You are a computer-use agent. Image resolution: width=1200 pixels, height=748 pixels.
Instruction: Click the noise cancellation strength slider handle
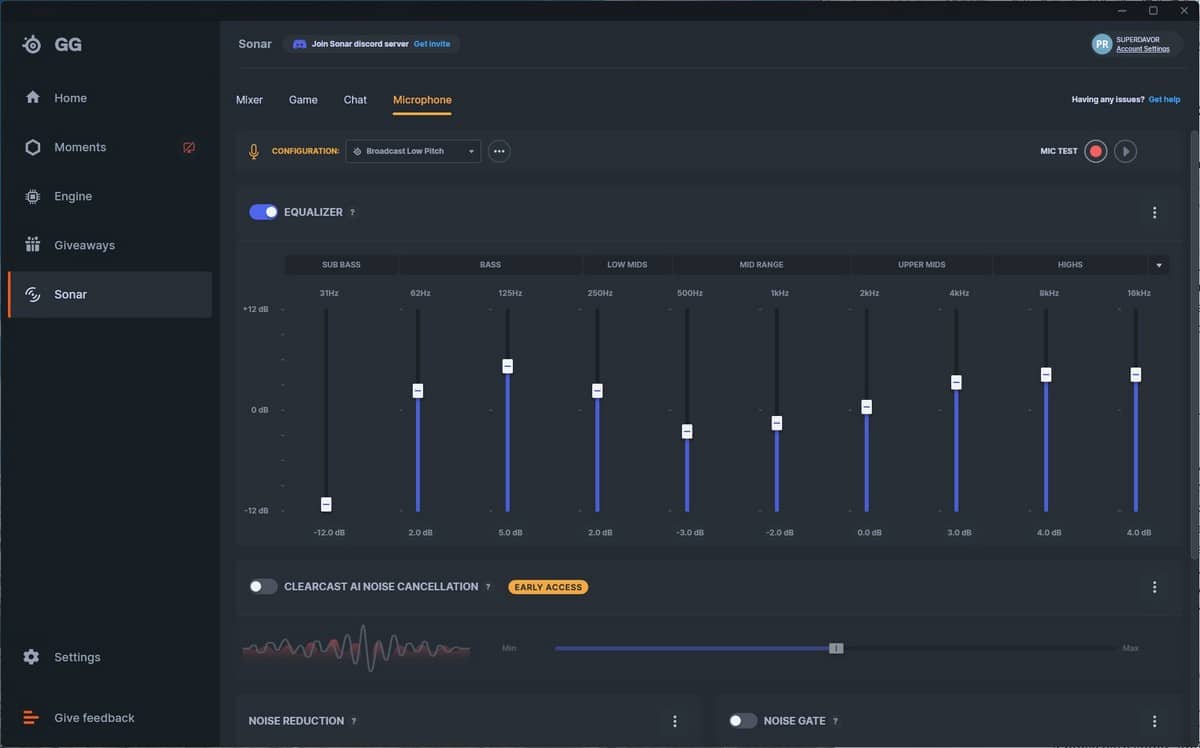[x=836, y=648]
